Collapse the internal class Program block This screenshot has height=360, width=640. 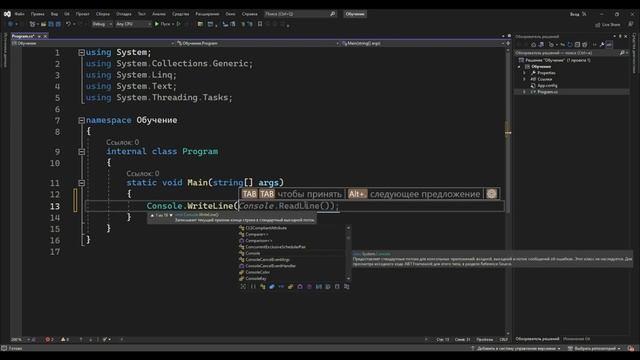tap(81, 151)
